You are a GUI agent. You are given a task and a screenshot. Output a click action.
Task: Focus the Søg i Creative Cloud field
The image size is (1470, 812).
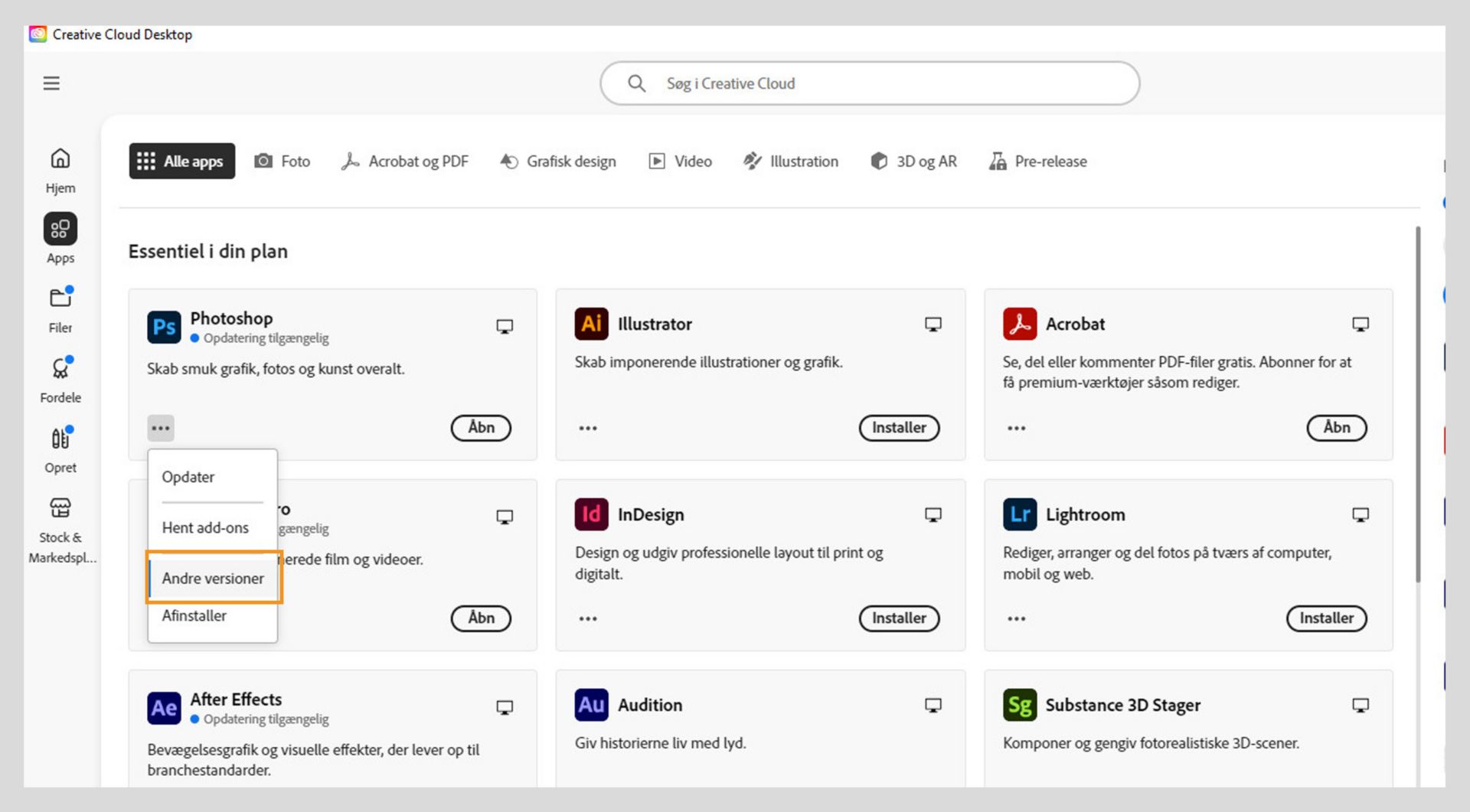pyautogui.click(x=870, y=83)
